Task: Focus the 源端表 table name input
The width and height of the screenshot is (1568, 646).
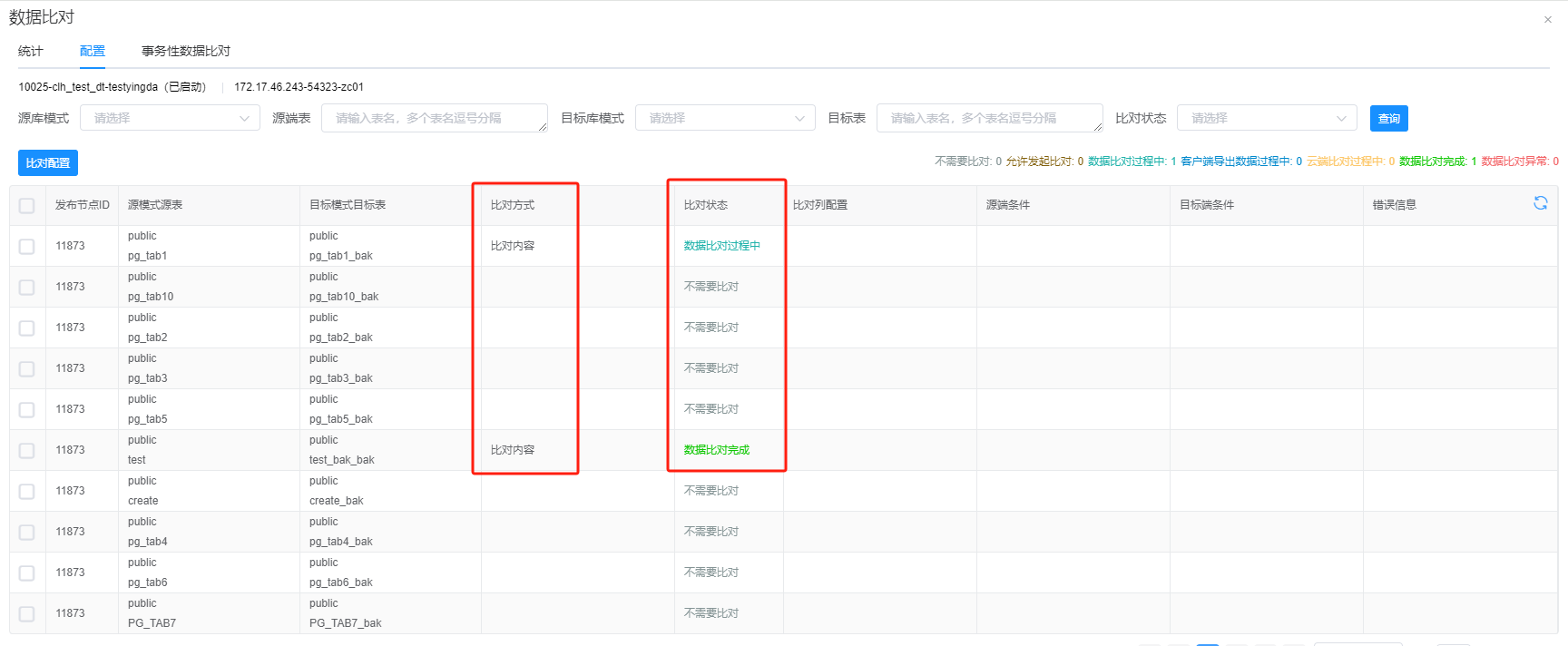Action: pos(434,118)
